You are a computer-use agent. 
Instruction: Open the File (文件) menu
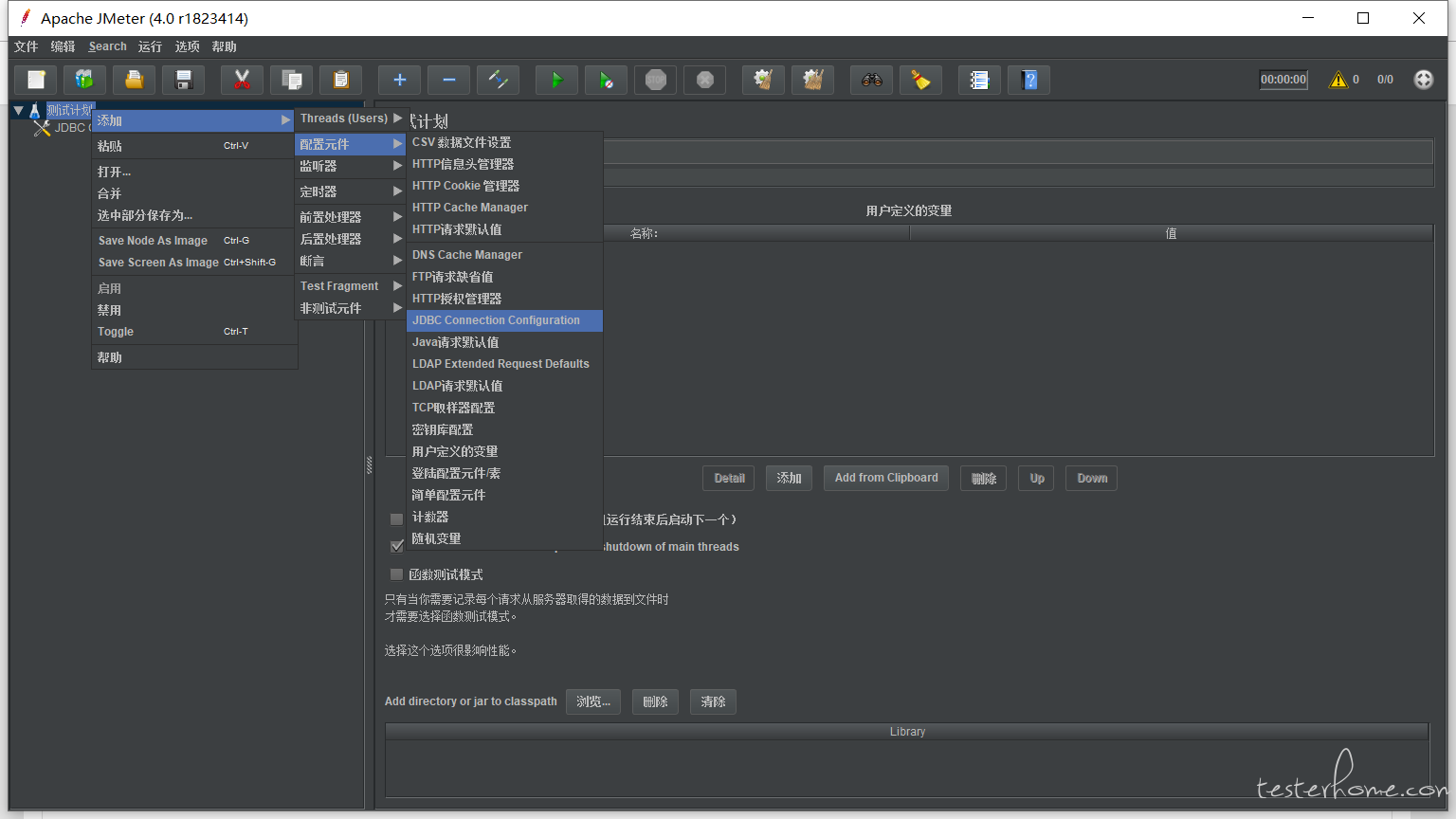point(27,46)
